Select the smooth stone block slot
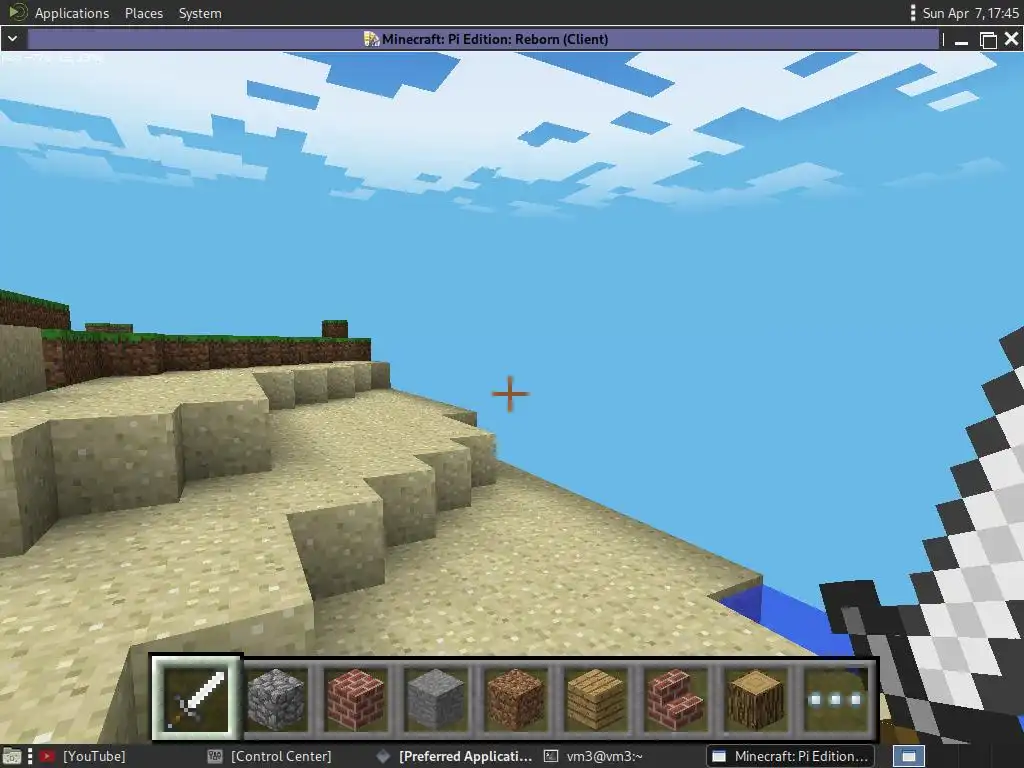This screenshot has width=1024, height=768. [x=436, y=699]
